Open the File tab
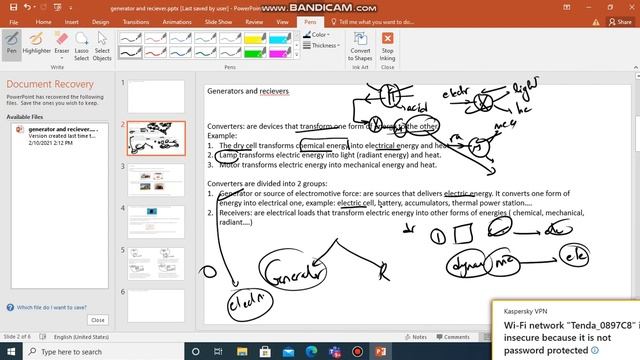 13,22
